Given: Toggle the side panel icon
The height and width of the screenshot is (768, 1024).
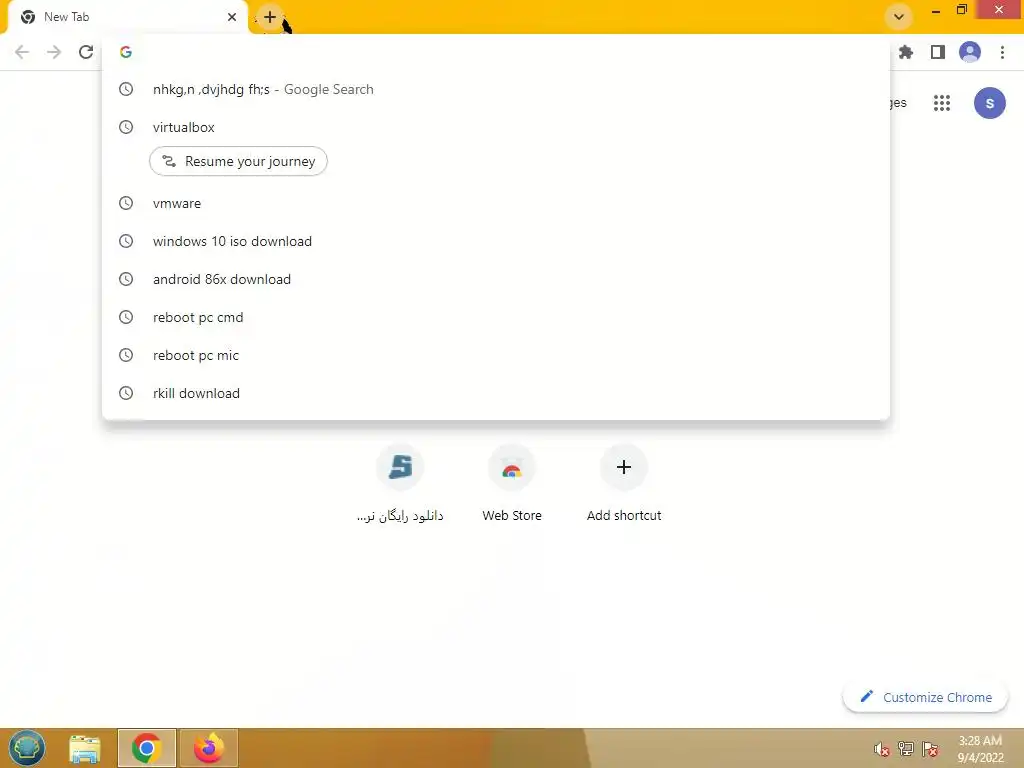Looking at the screenshot, I should point(938,52).
